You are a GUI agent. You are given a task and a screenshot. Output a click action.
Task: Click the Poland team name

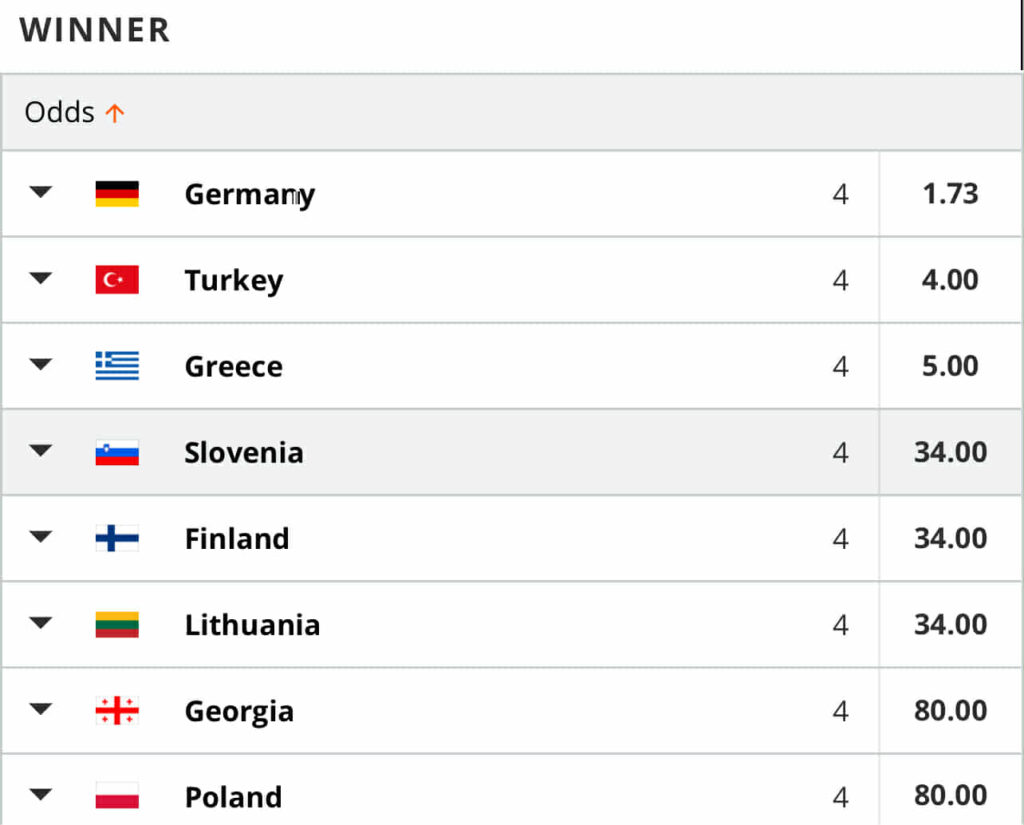point(233,797)
